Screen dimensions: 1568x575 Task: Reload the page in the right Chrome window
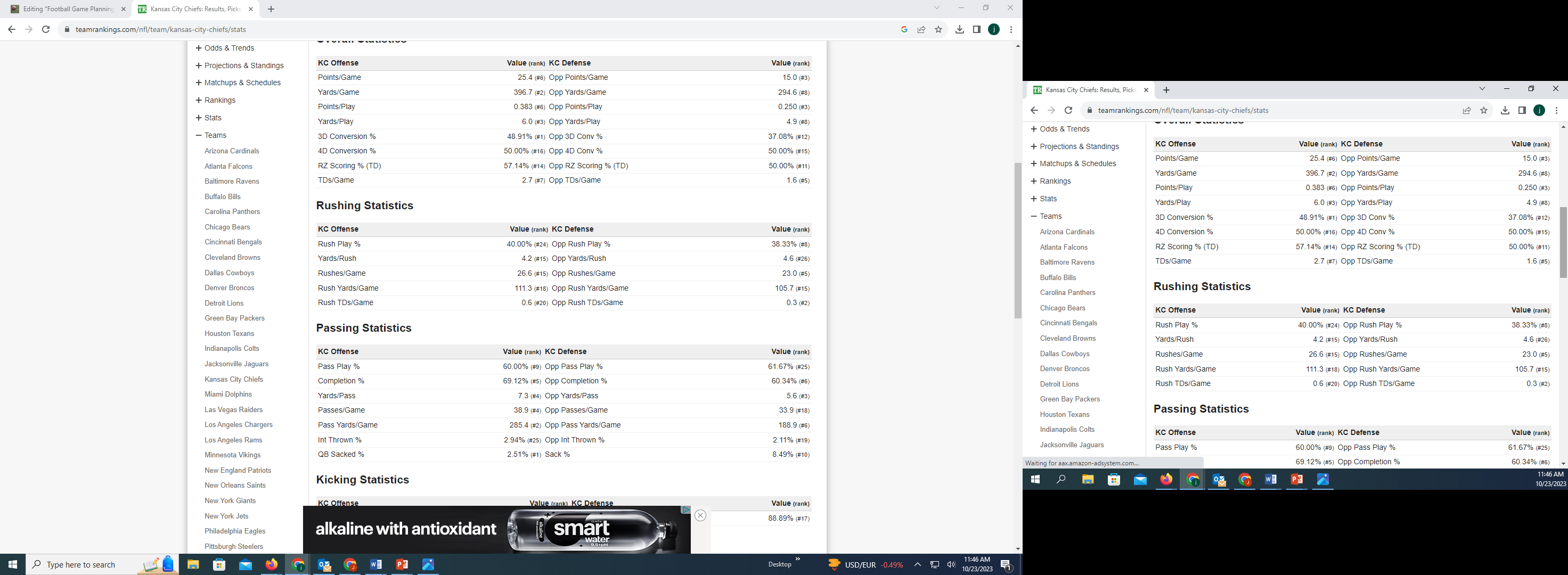click(1068, 110)
